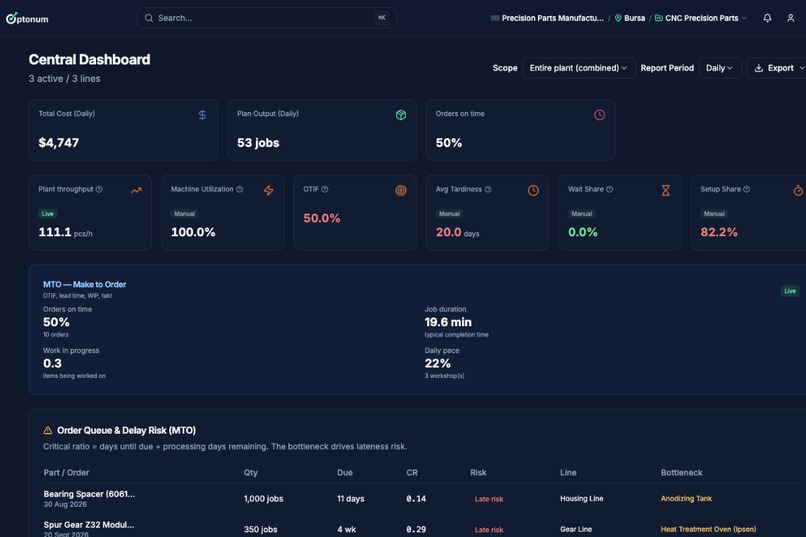
Task: Click the Live badge in MTO panel
Action: click(x=790, y=291)
